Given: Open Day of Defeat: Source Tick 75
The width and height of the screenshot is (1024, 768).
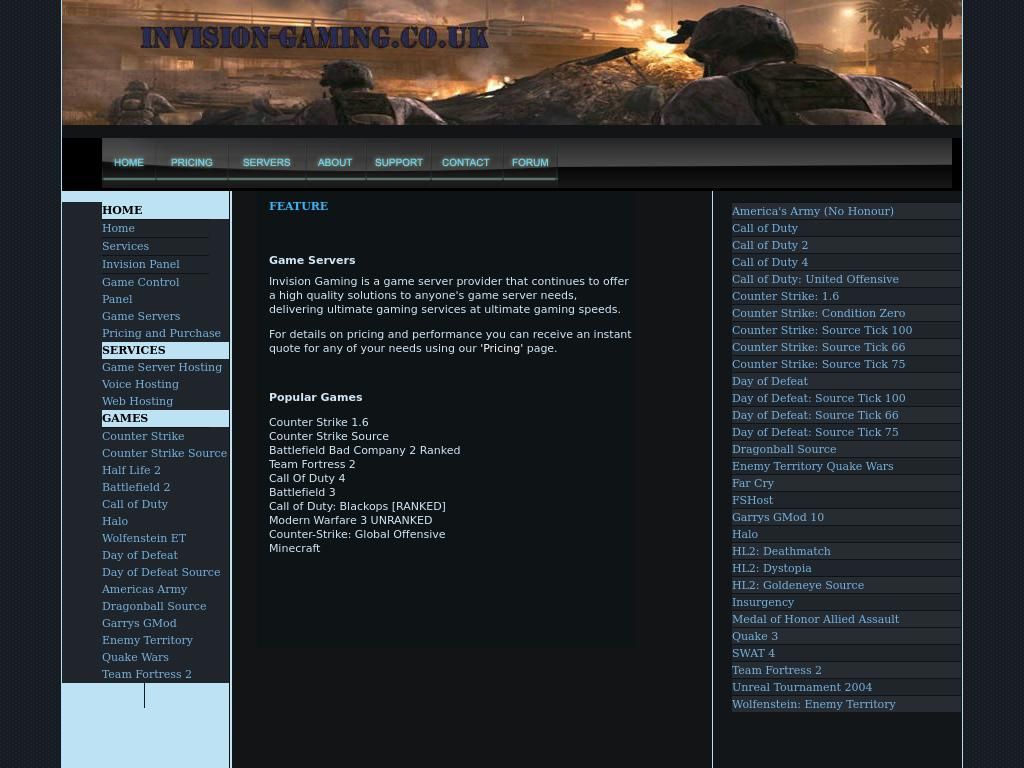Looking at the screenshot, I should (x=846, y=432).
